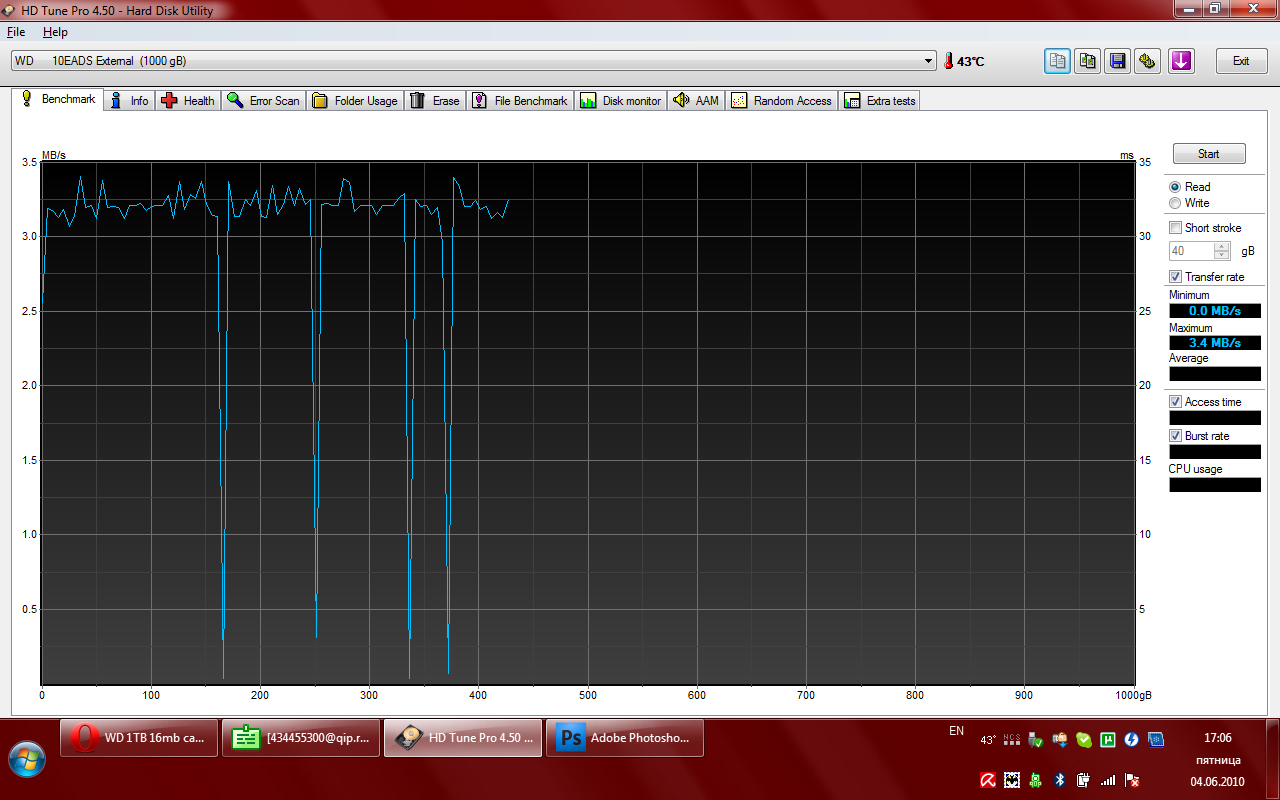Image resolution: width=1280 pixels, height=800 pixels.
Task: Open the options gear icon
Action: (x=1149, y=61)
